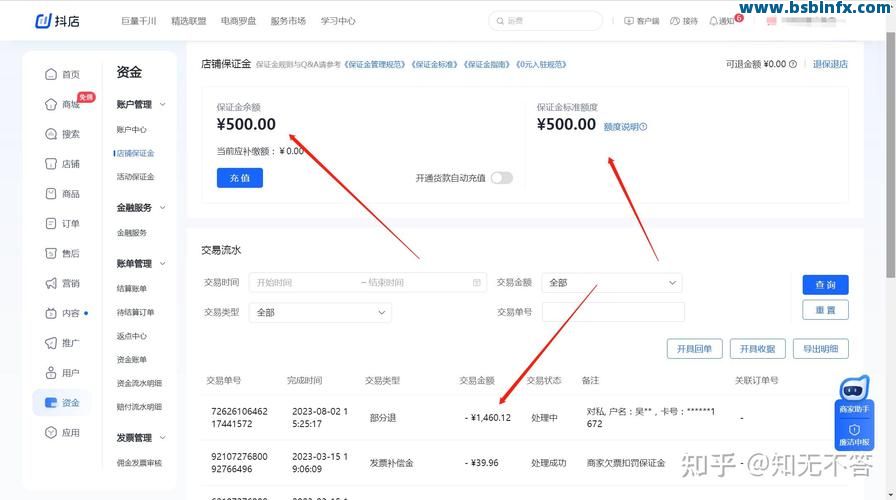
Task: Select 店铺保证金 submenu item
Action: 135,153
